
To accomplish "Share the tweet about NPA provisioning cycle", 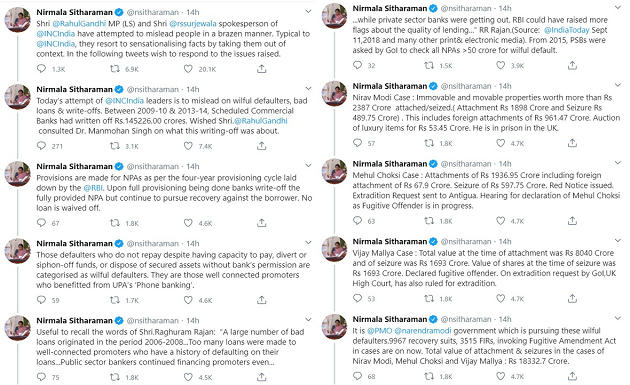I will pos(262,222).
